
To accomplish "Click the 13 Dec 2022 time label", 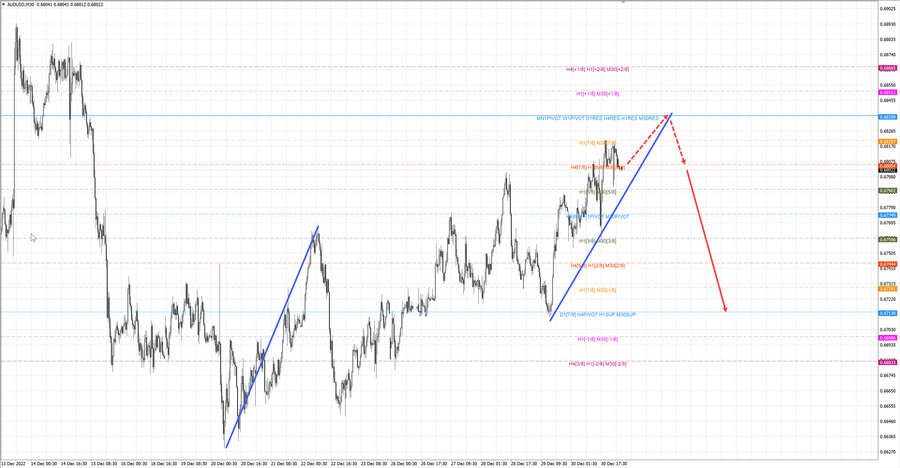I will click(13, 463).
